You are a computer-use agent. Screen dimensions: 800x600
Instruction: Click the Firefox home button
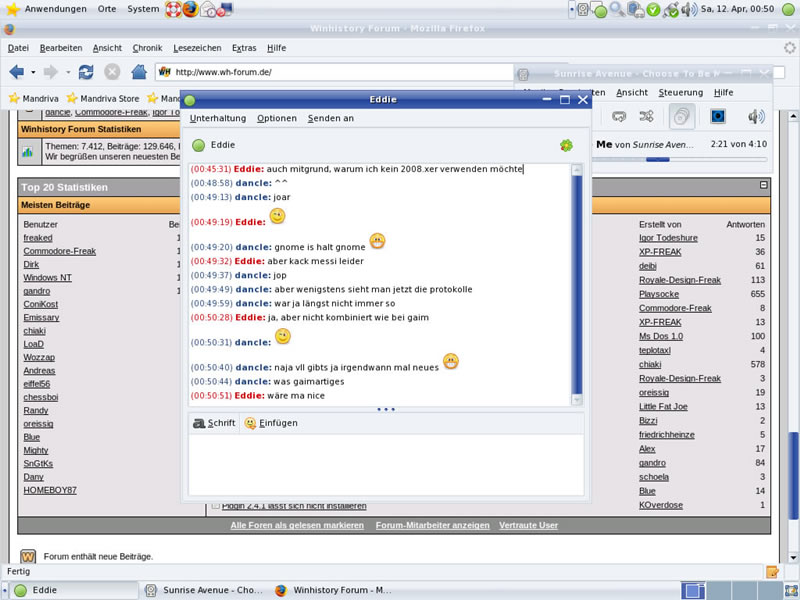pos(139,72)
